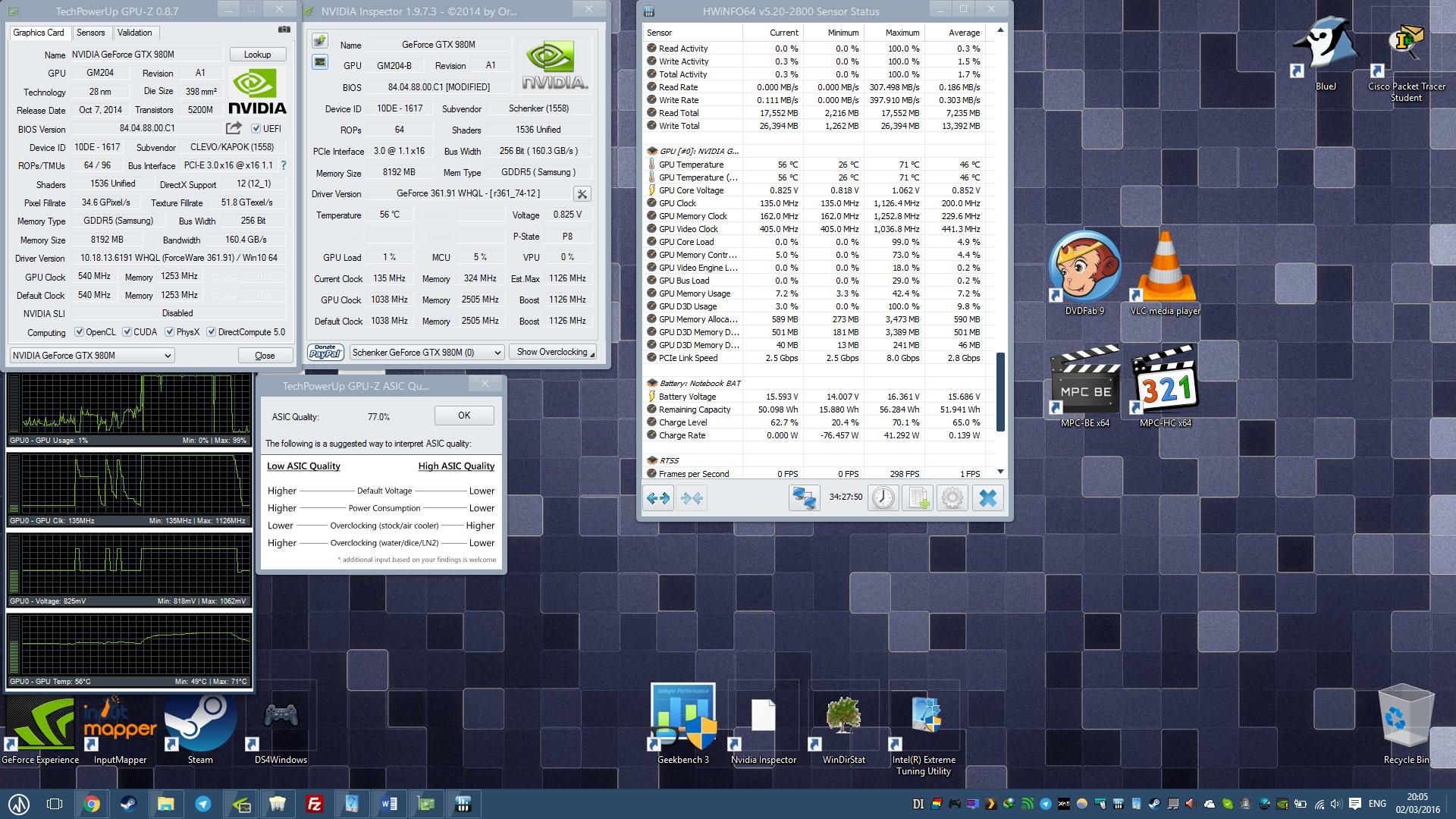
Task: Click the ENG language indicator
Action: 1377,804
